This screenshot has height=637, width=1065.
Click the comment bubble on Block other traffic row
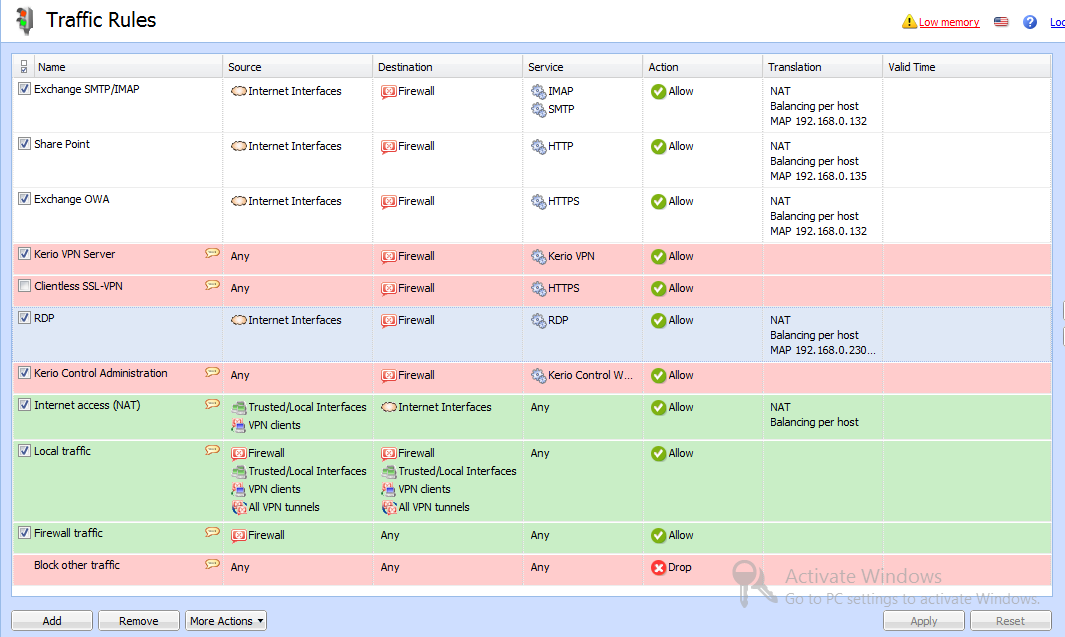213,564
